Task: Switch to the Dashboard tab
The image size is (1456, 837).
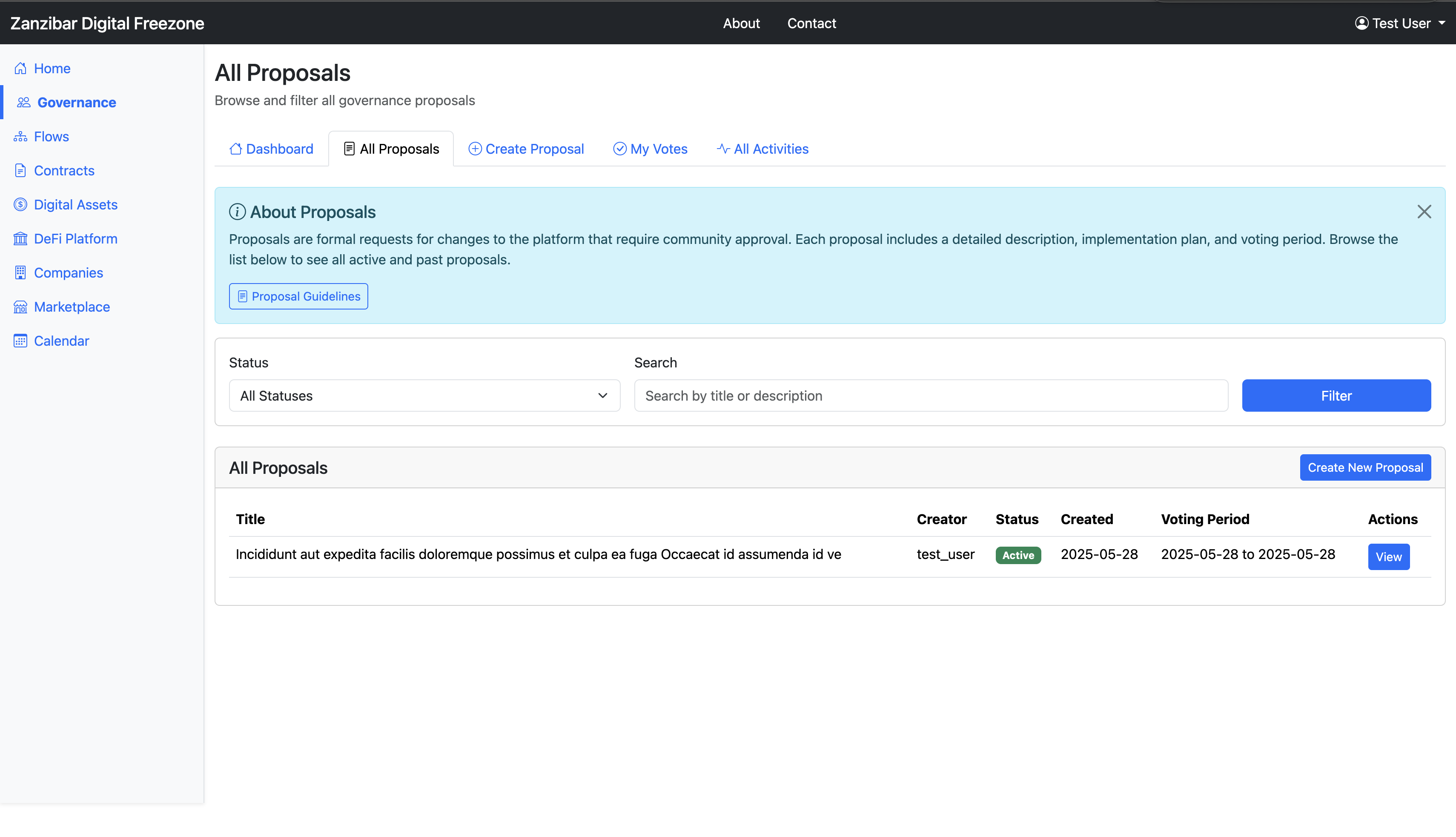Action: 271,149
